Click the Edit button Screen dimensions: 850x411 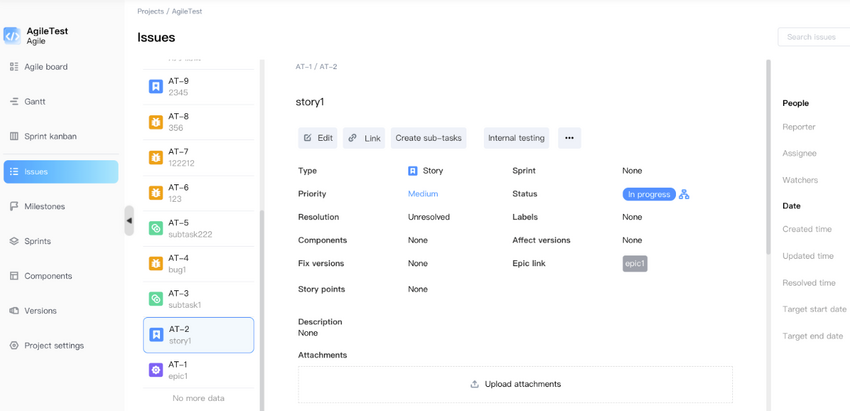coord(318,138)
